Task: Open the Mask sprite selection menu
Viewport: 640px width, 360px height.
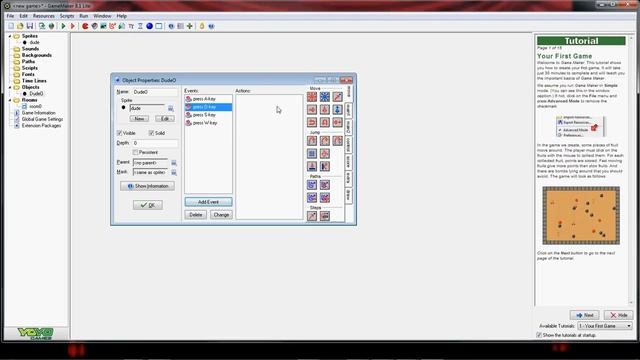Action: click(x=174, y=173)
